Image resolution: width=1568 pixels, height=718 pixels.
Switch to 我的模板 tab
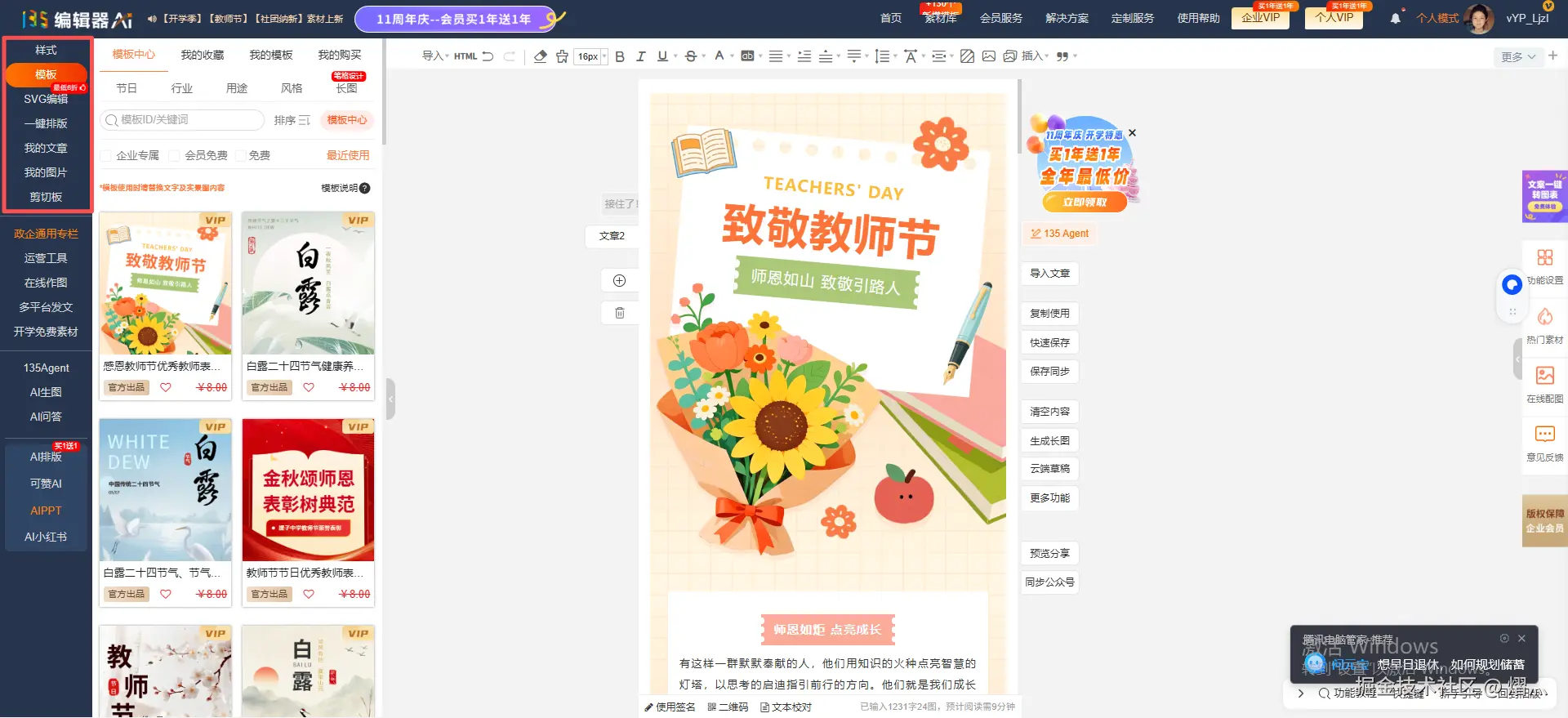[x=271, y=55]
